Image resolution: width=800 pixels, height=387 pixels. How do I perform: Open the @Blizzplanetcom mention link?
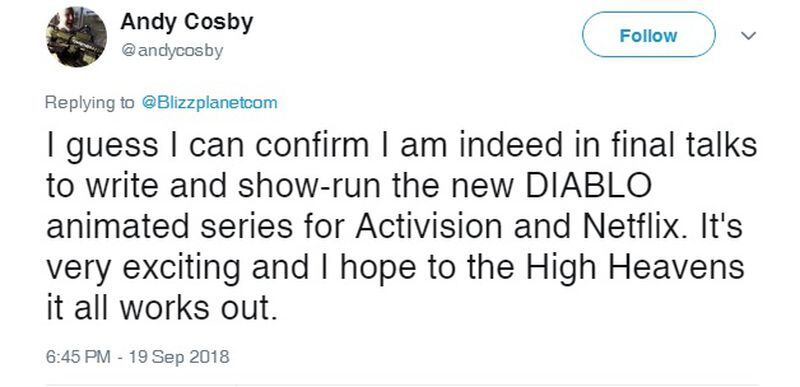point(209,103)
